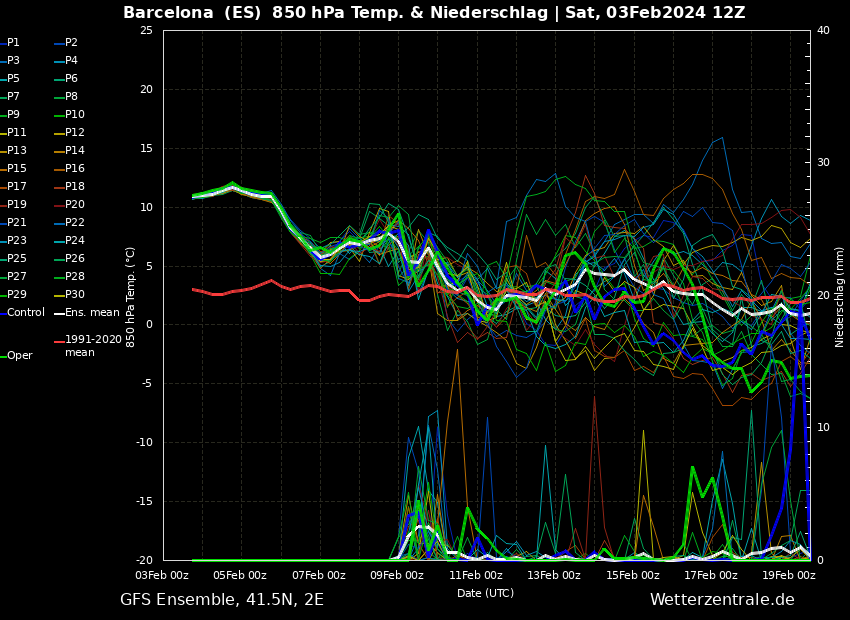Select the 1991-2020 mean legend label
This screenshot has height=620, width=850.
[x=93, y=346]
